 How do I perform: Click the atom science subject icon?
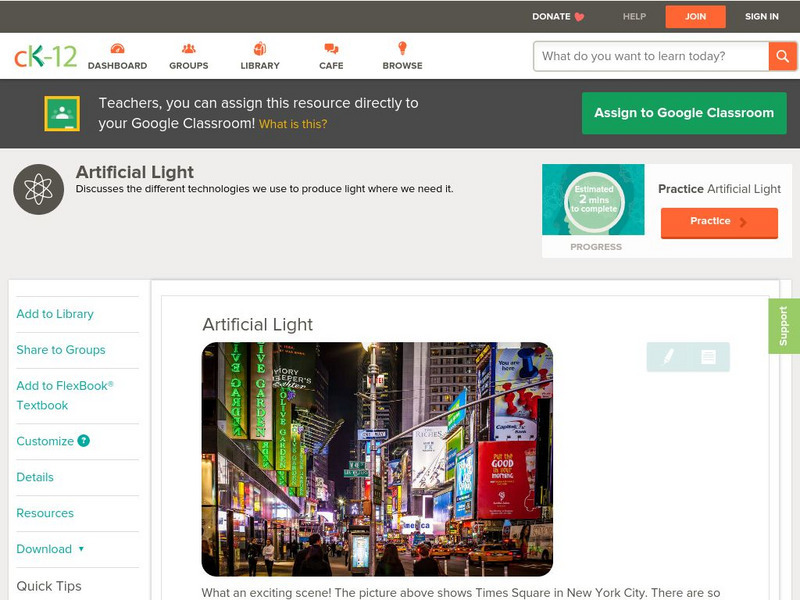click(x=39, y=189)
